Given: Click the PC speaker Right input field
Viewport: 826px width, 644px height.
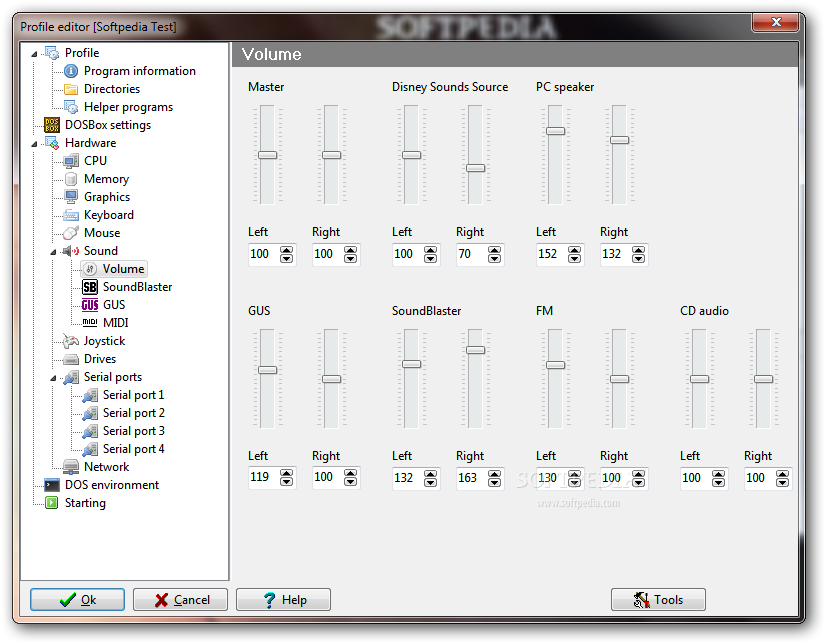Looking at the screenshot, I should point(615,254).
